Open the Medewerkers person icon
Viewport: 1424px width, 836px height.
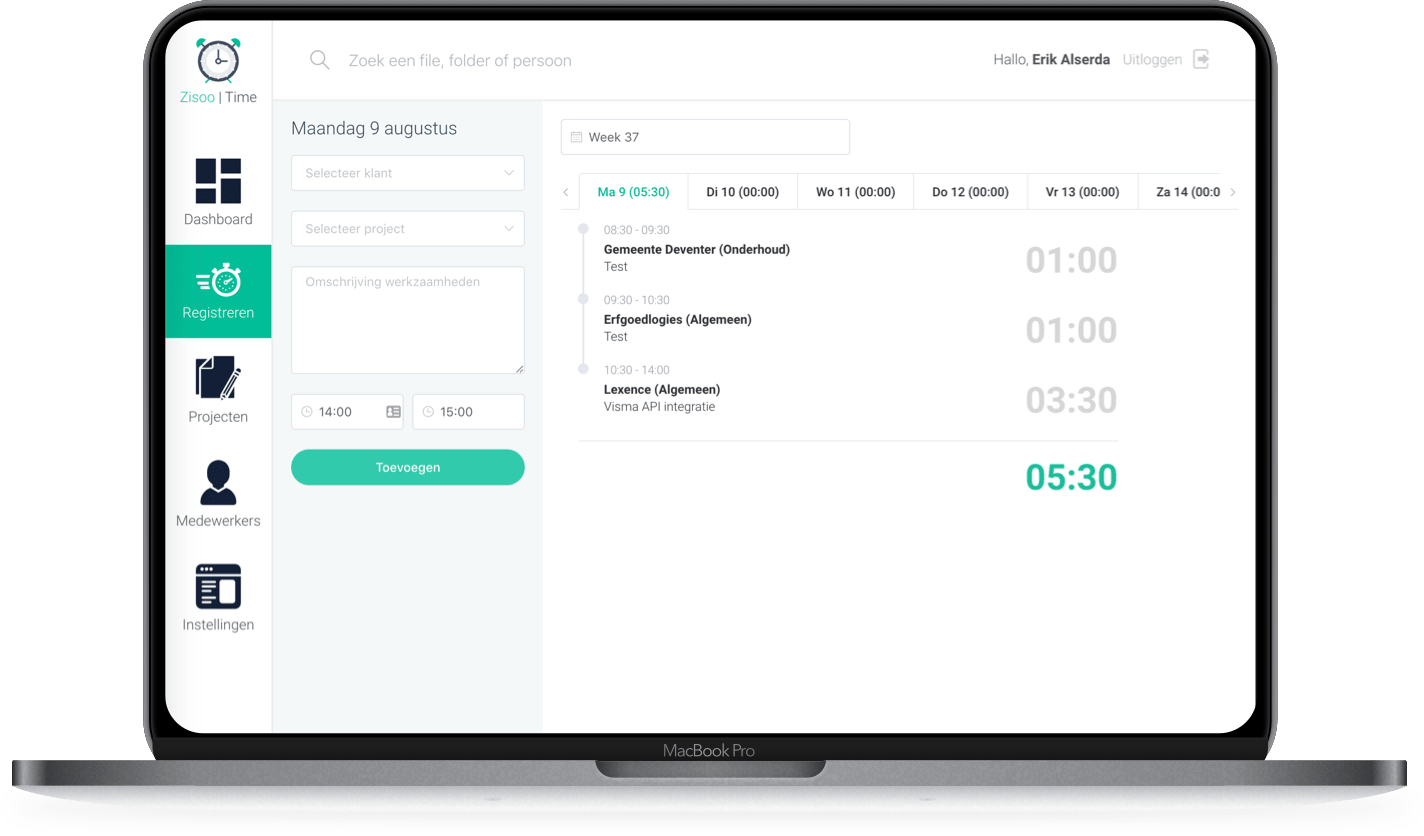pyautogui.click(x=218, y=483)
